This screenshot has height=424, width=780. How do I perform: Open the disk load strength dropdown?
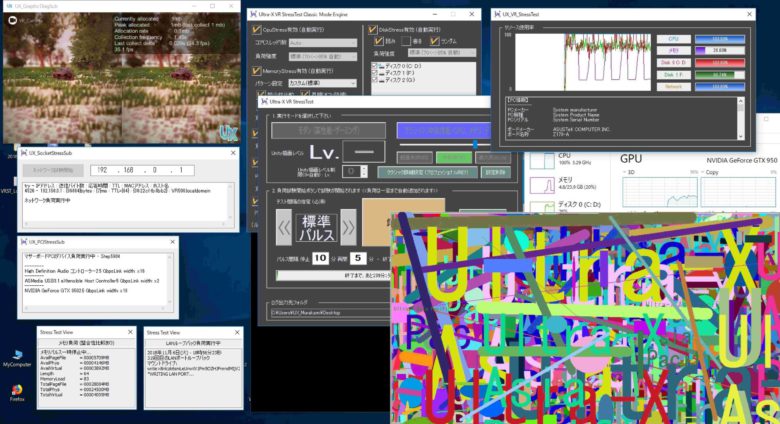tap(442, 52)
